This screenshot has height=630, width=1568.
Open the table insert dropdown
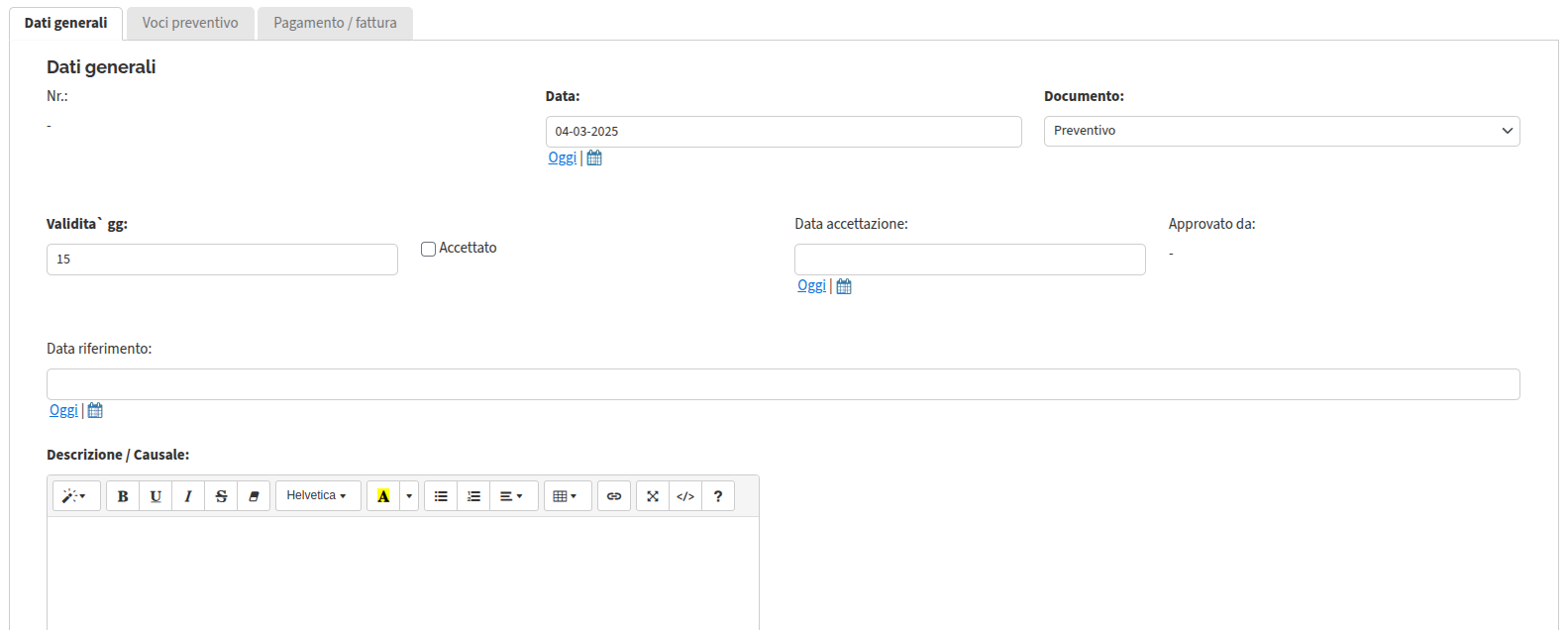pos(568,496)
